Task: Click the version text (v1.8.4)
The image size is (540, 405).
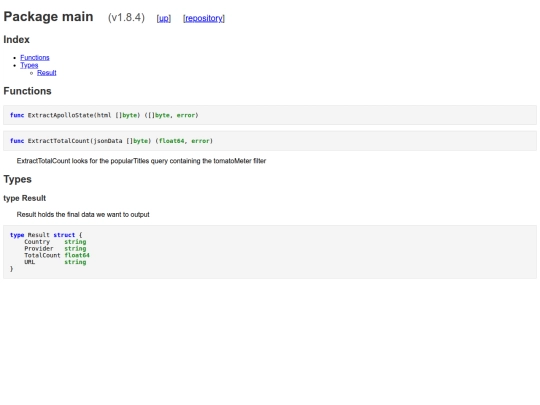Action: click(x=126, y=18)
